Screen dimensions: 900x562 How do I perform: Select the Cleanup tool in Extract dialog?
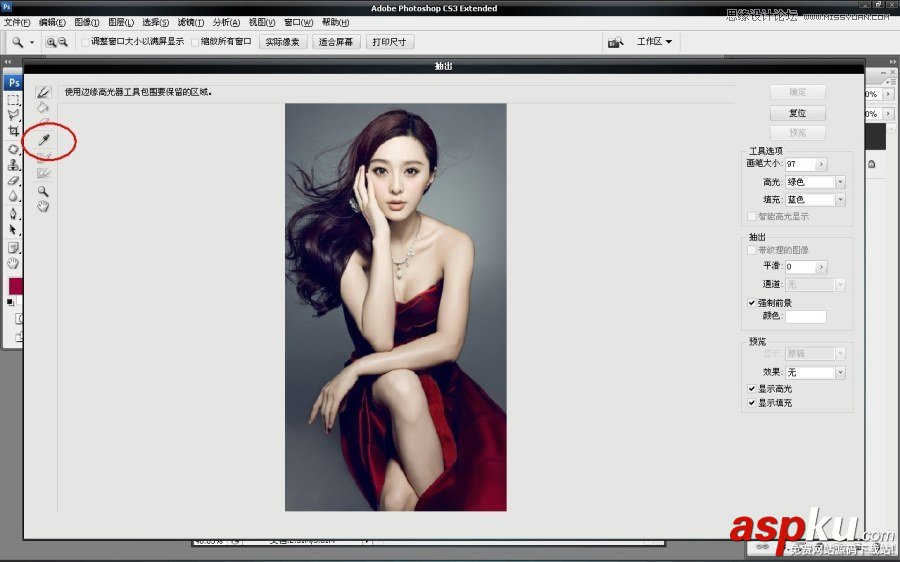pos(44,157)
